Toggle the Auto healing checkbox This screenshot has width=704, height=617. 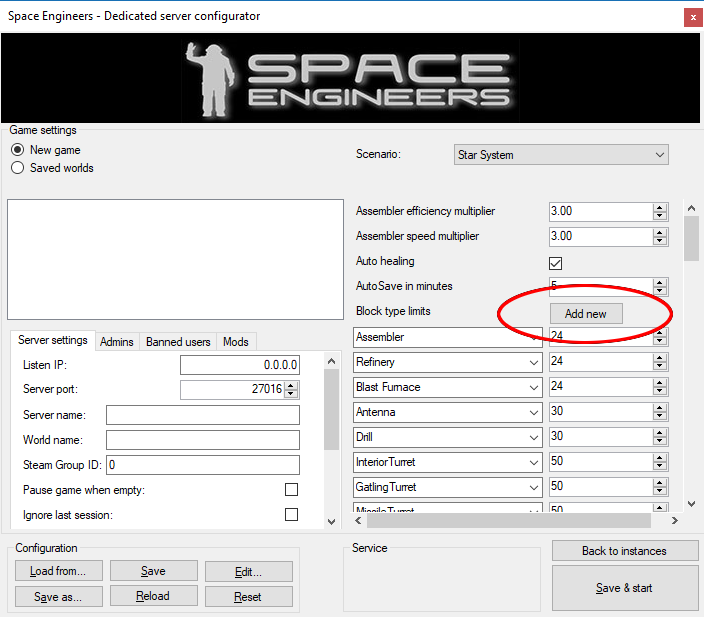556,262
